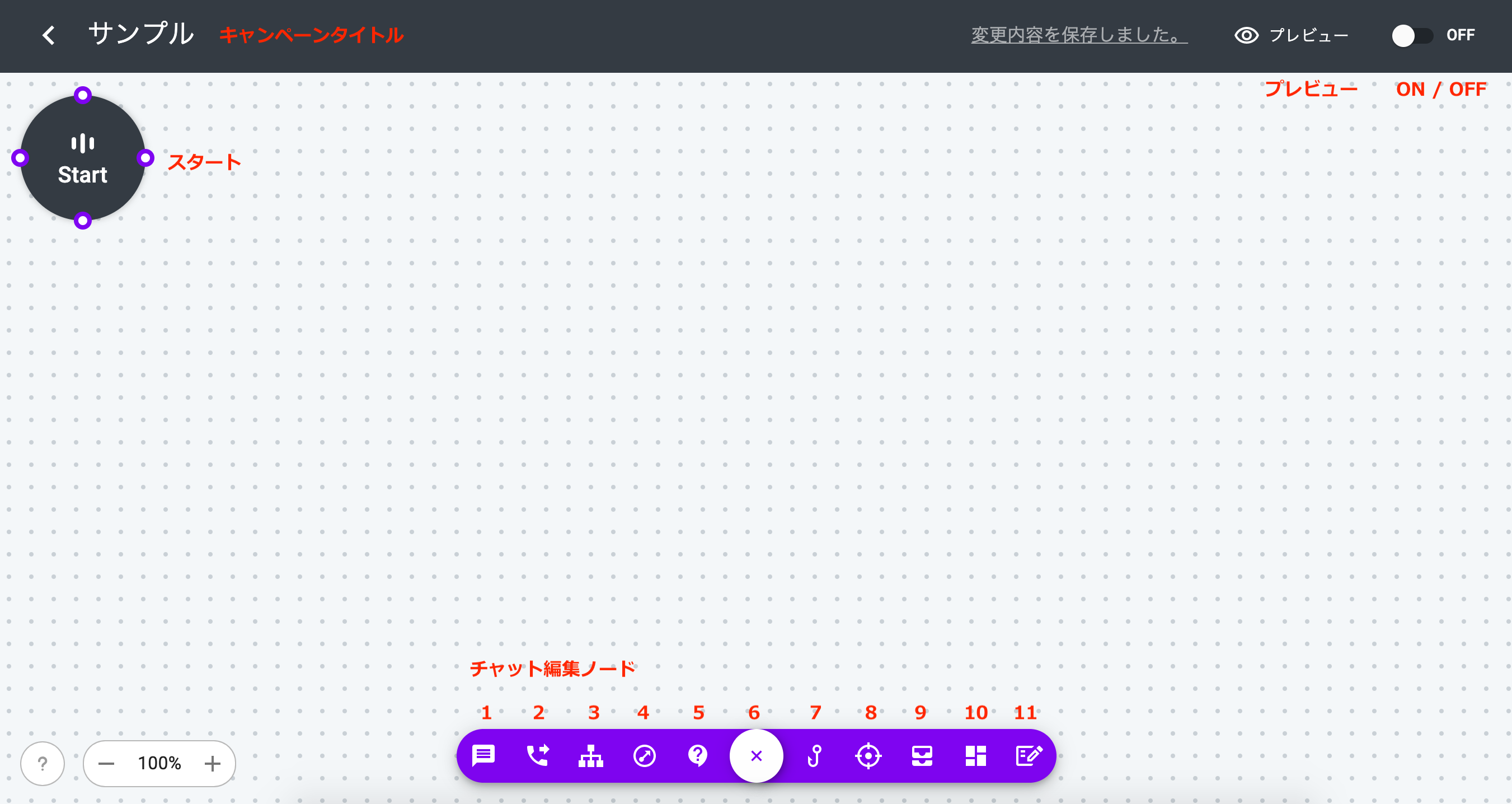Image resolution: width=1512 pixels, height=804 pixels.
Task: Add the dashboard grid node
Action: click(975, 756)
